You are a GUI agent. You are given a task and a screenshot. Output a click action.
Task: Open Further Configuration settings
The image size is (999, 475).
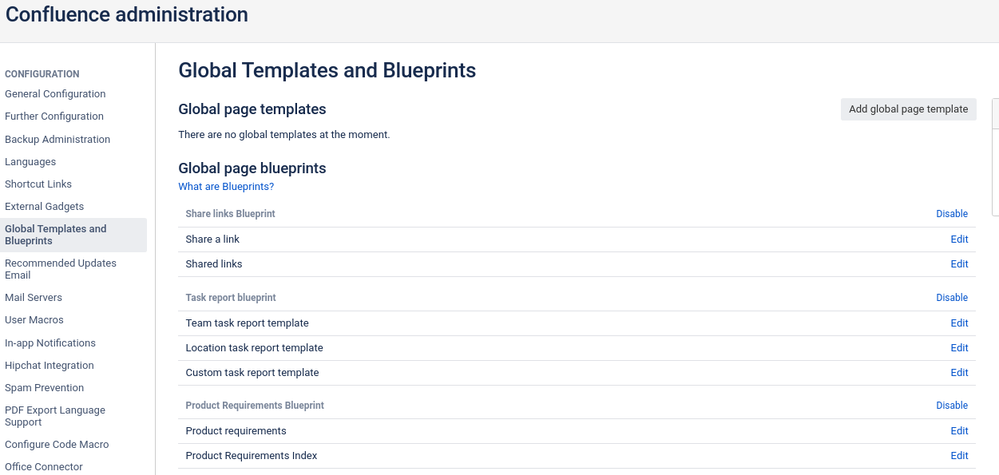click(x=54, y=116)
